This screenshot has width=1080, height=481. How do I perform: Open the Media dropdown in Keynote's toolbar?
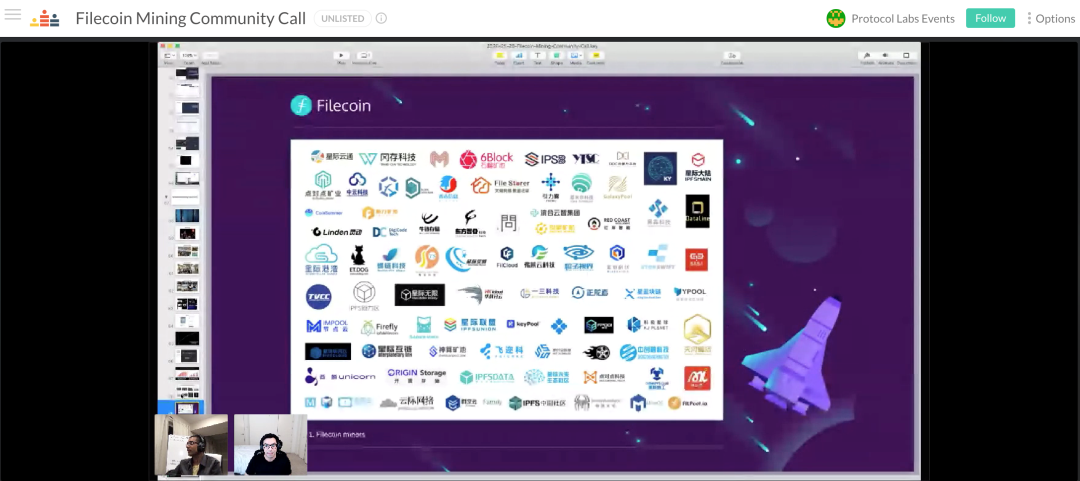[576, 57]
